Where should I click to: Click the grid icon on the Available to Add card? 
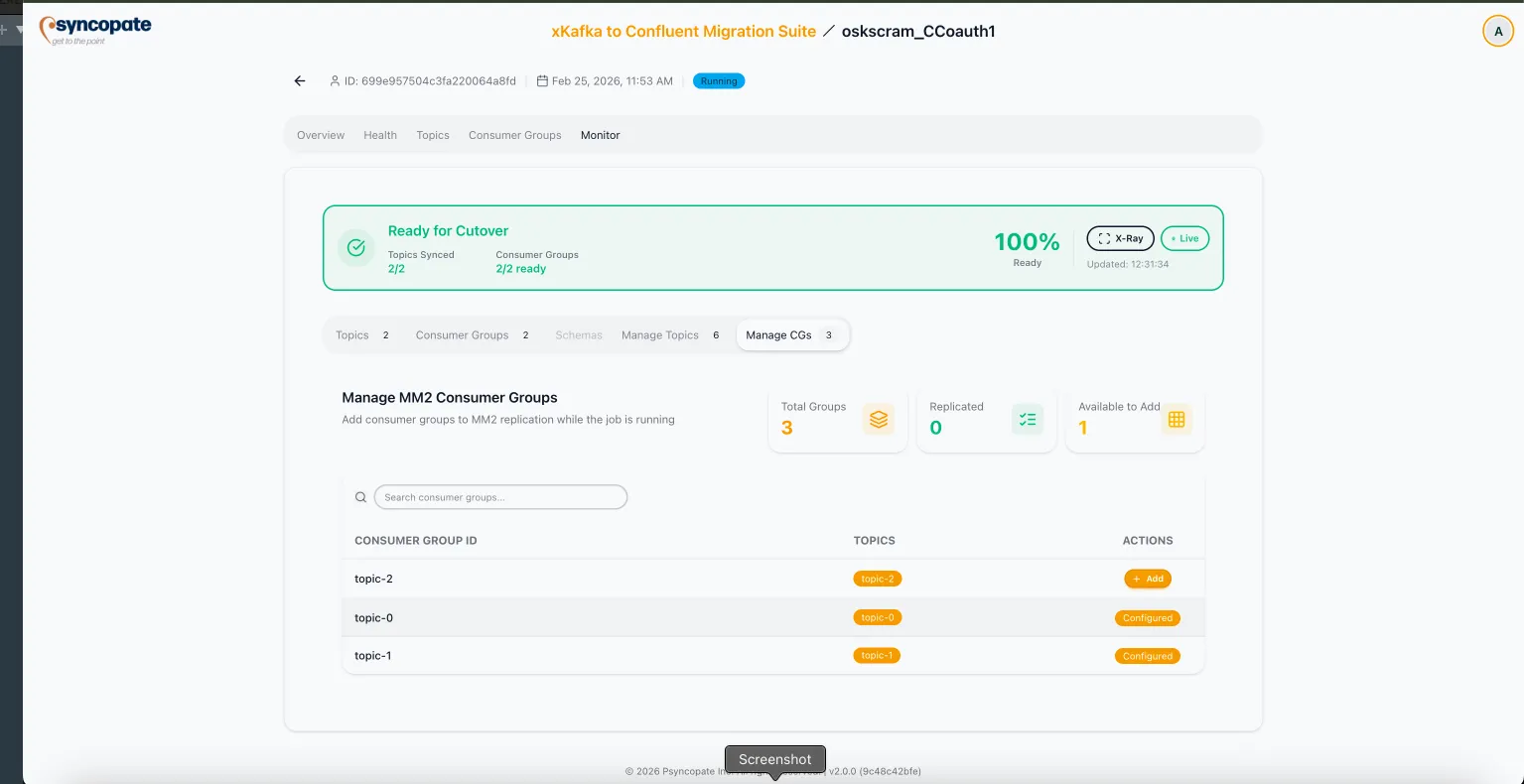[x=1176, y=419]
